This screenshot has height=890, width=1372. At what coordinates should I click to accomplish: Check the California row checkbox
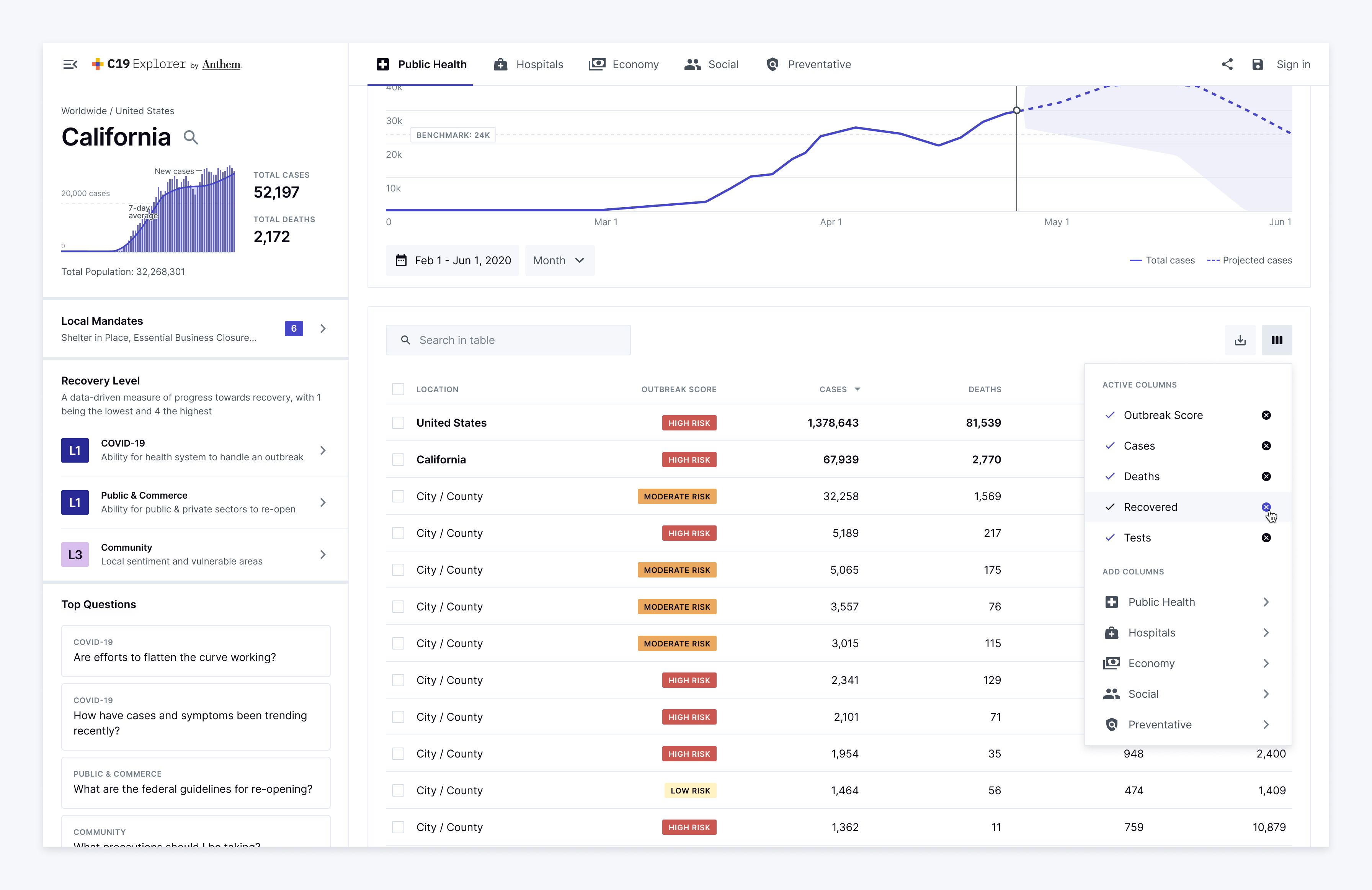[x=398, y=460]
